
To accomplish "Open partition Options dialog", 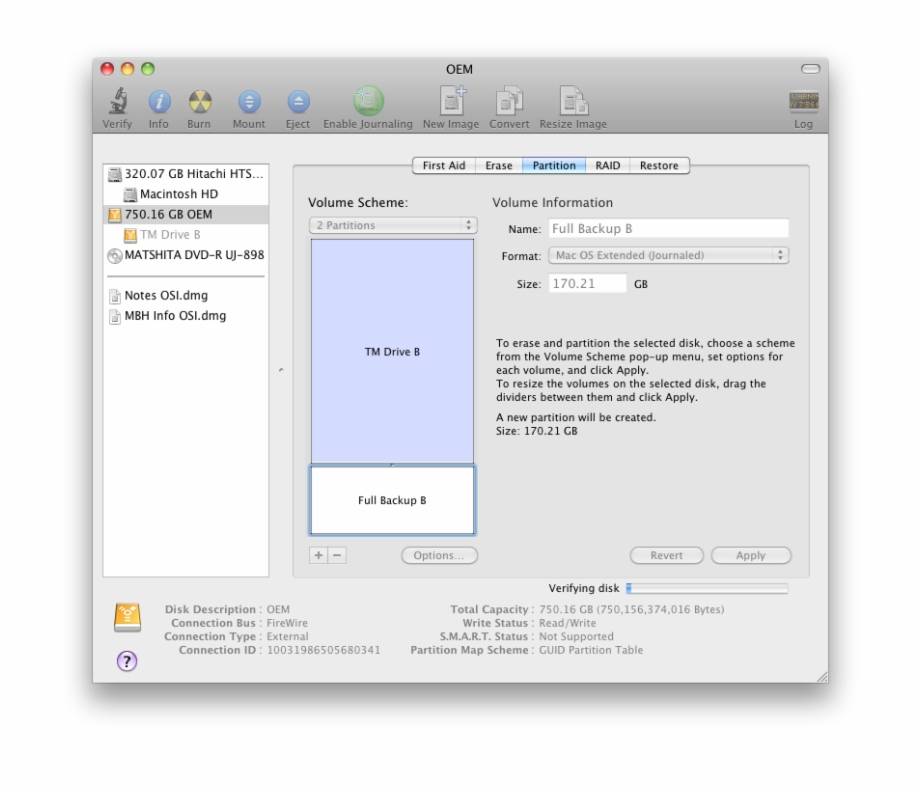I will 439,555.
